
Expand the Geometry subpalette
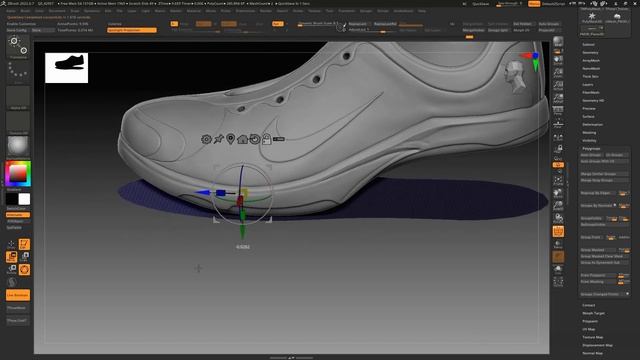pyautogui.click(x=590, y=53)
